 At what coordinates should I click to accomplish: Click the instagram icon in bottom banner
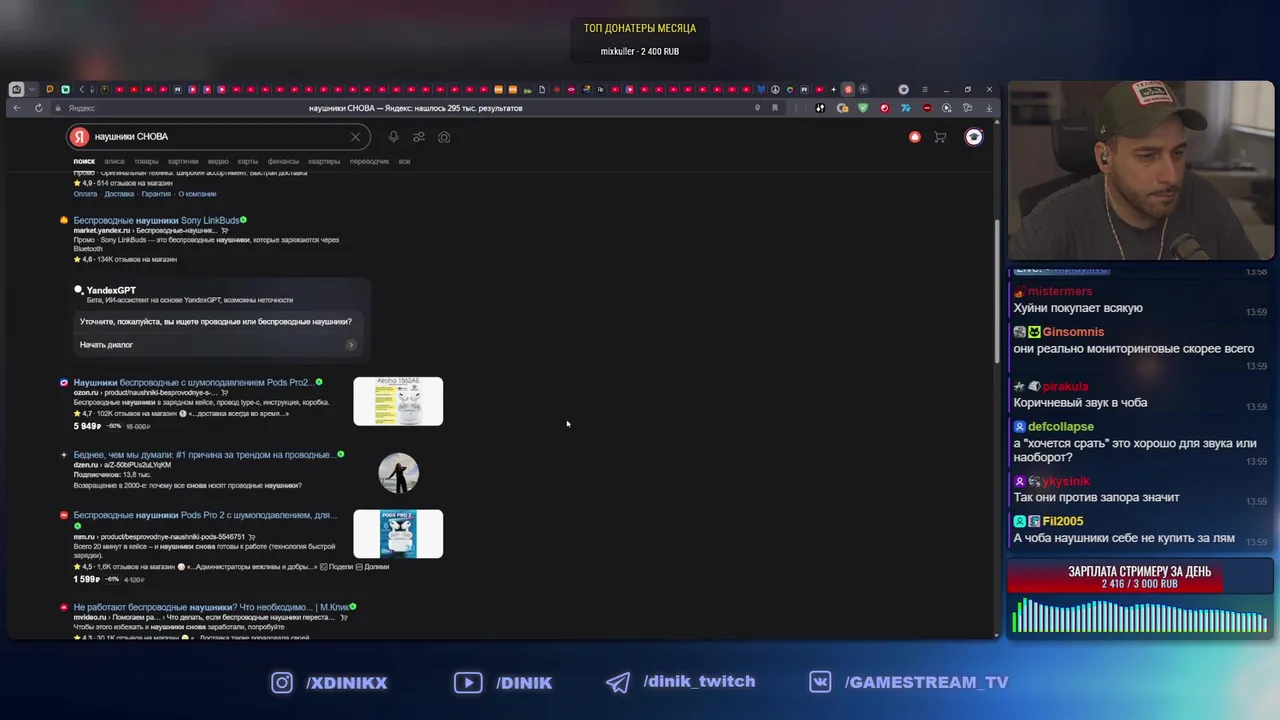(x=283, y=683)
